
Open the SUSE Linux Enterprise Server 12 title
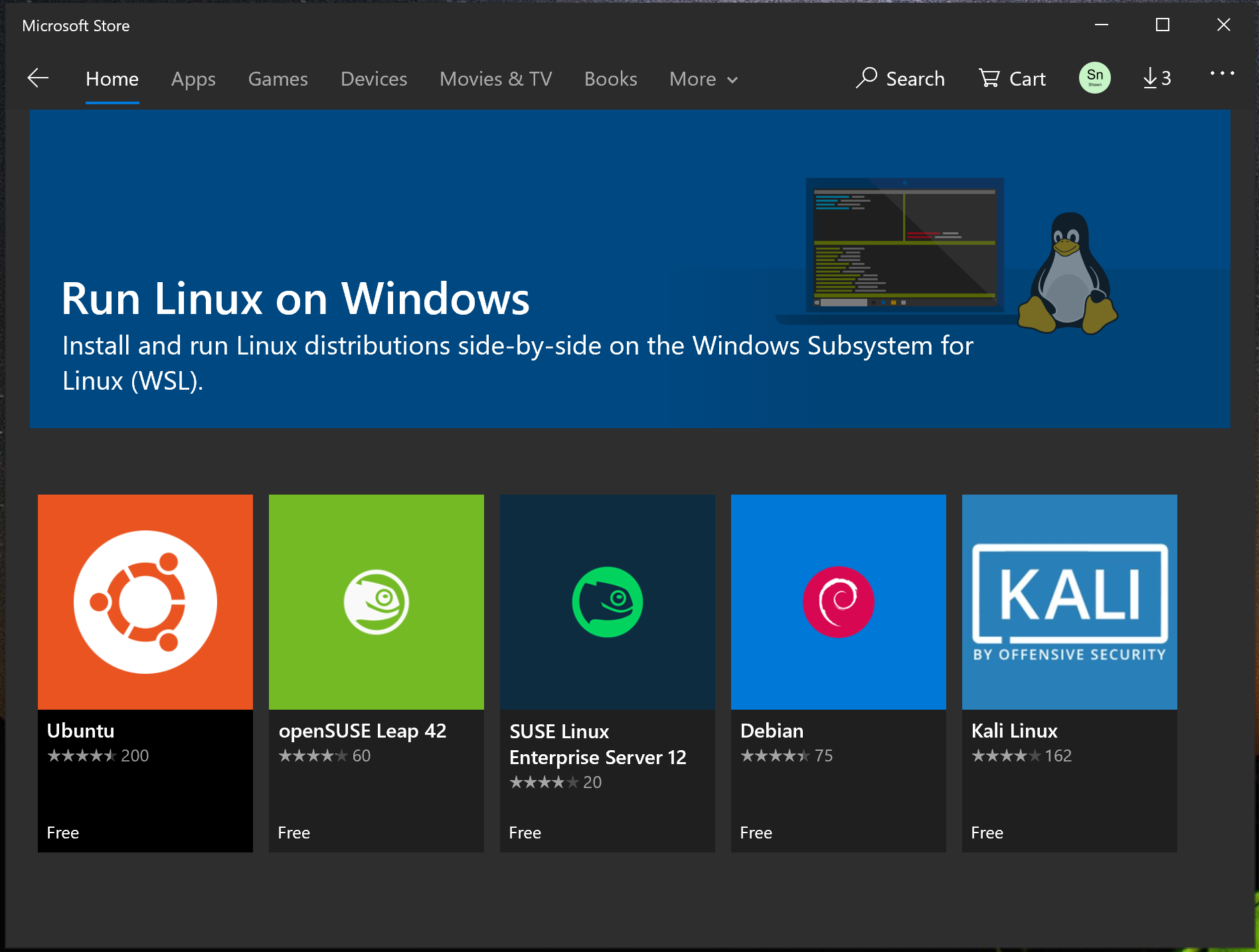click(x=597, y=744)
